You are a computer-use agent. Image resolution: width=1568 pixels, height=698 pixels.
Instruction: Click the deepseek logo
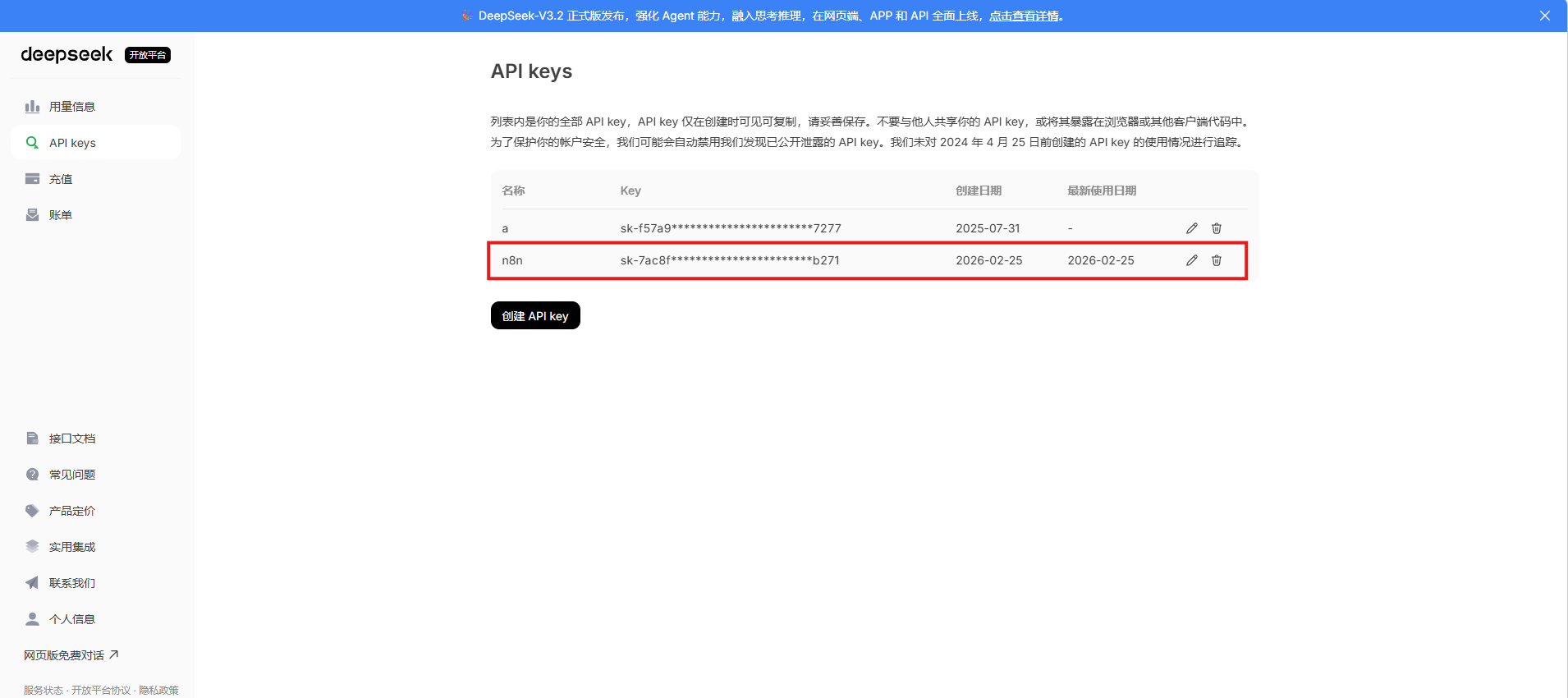coord(66,54)
